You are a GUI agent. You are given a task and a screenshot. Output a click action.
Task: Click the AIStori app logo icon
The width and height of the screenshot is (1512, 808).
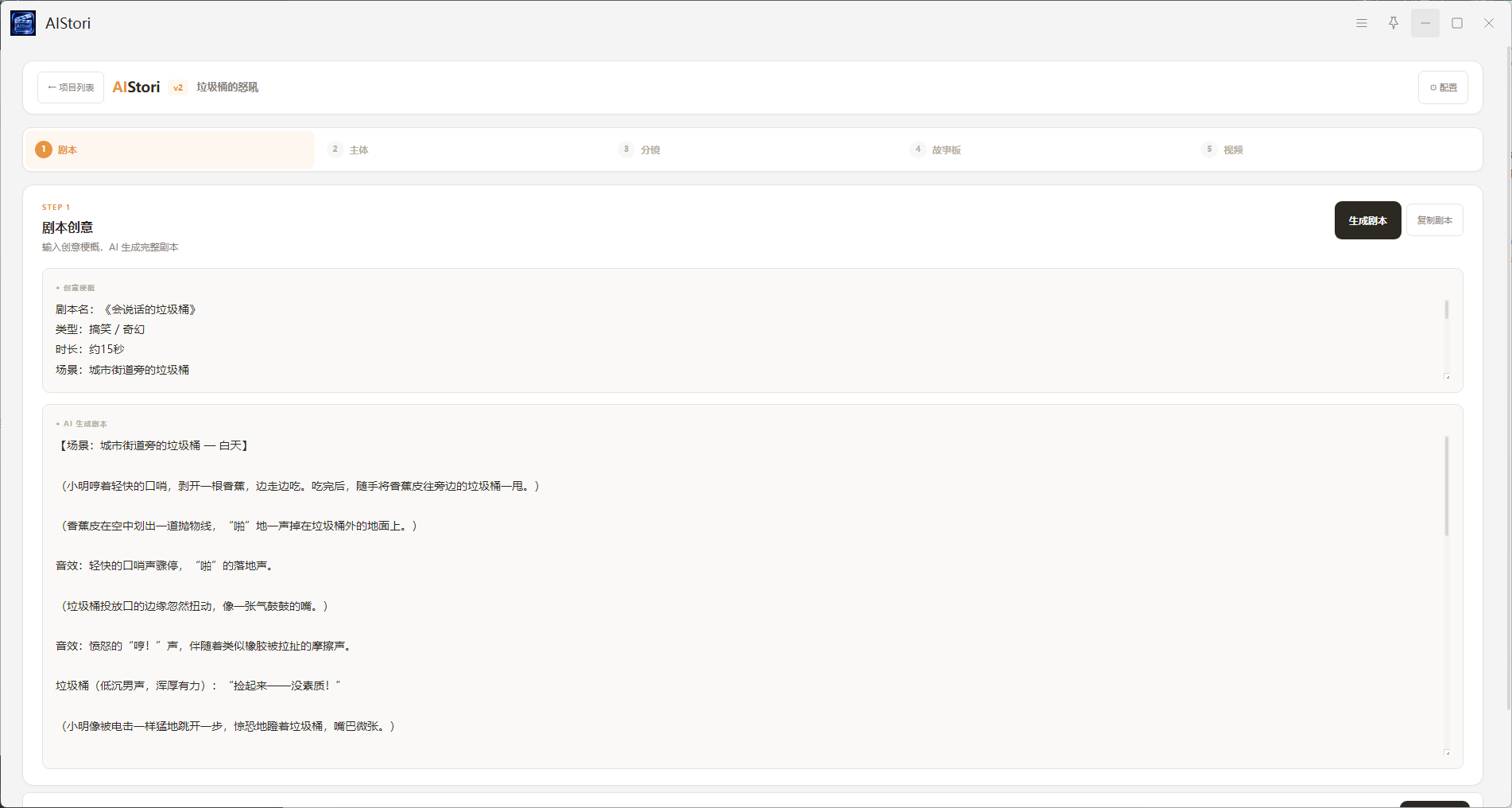pyautogui.click(x=23, y=23)
